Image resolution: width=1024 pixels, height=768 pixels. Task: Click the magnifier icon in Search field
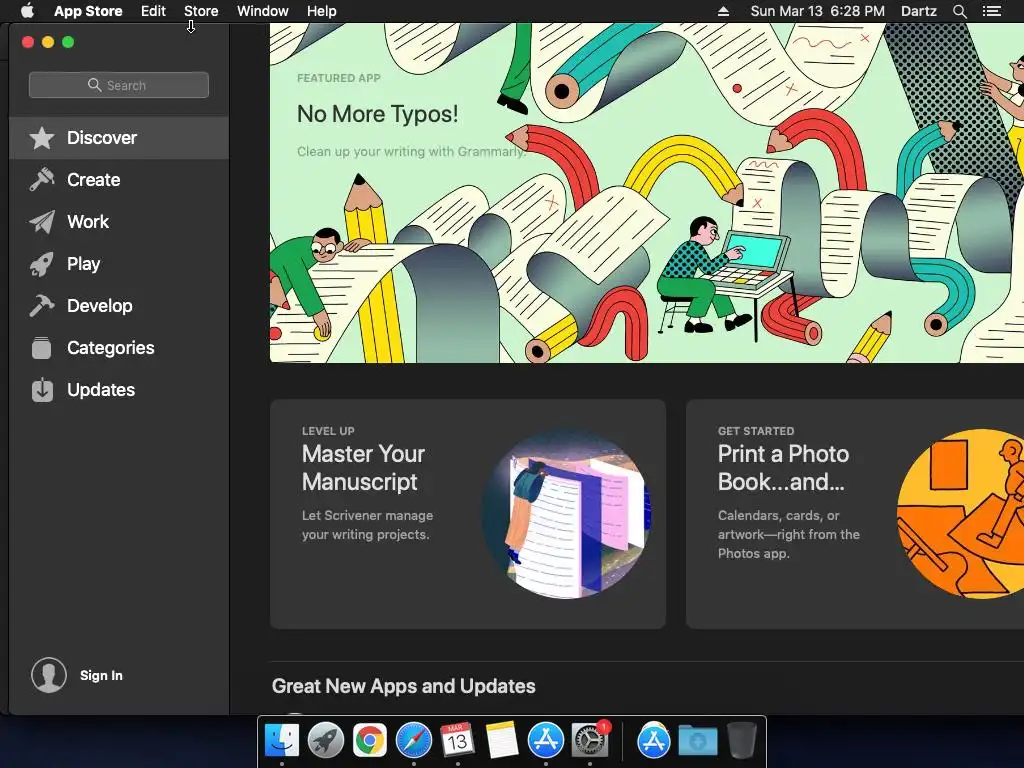point(94,85)
